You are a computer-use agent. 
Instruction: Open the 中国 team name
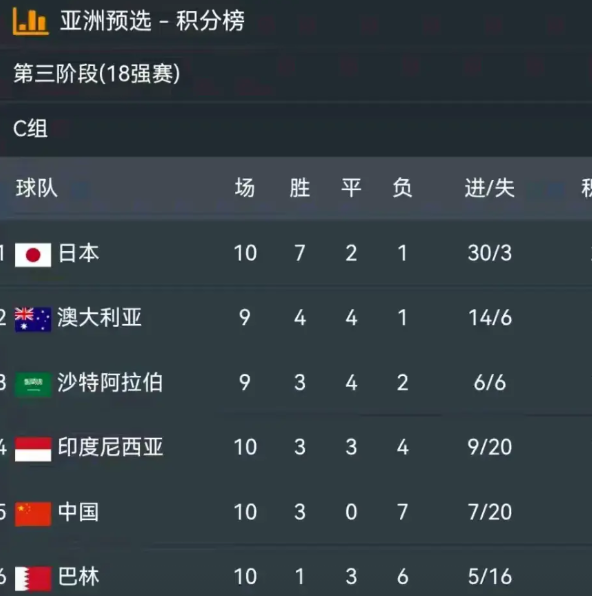78,512
